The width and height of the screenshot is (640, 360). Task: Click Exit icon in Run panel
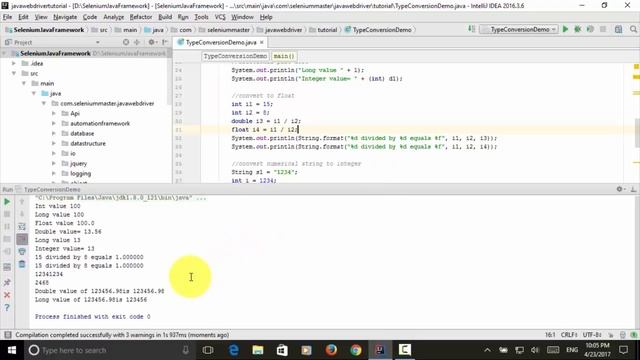(7, 251)
